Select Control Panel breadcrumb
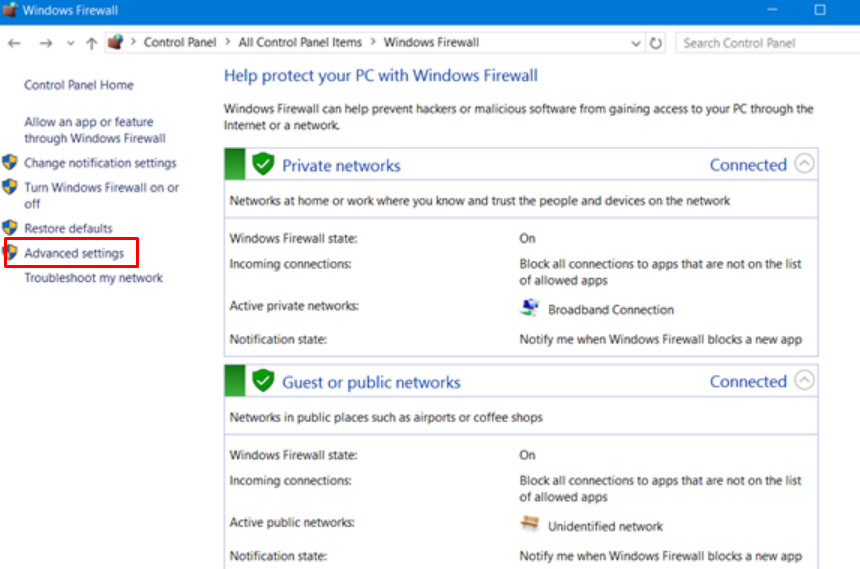Image resolution: width=860 pixels, height=569 pixels. point(180,42)
